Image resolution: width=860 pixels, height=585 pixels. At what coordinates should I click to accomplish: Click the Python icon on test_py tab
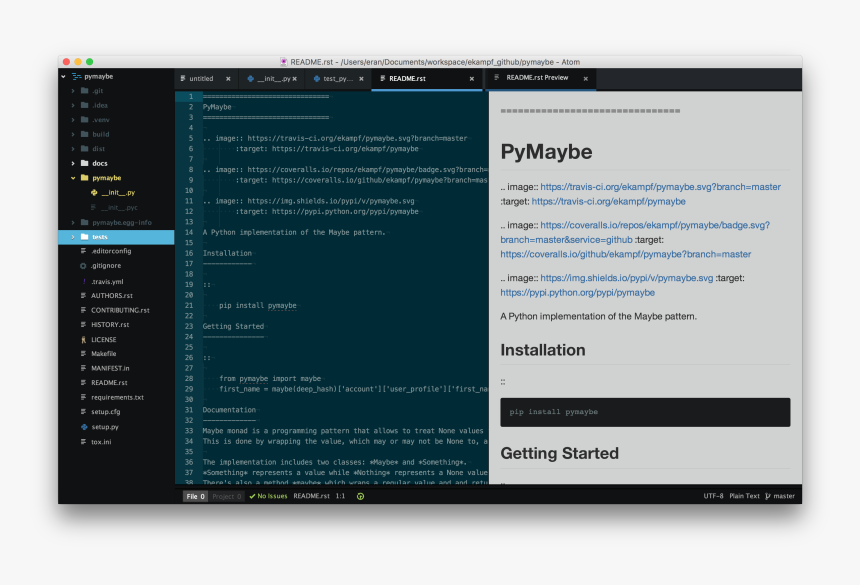pos(316,79)
